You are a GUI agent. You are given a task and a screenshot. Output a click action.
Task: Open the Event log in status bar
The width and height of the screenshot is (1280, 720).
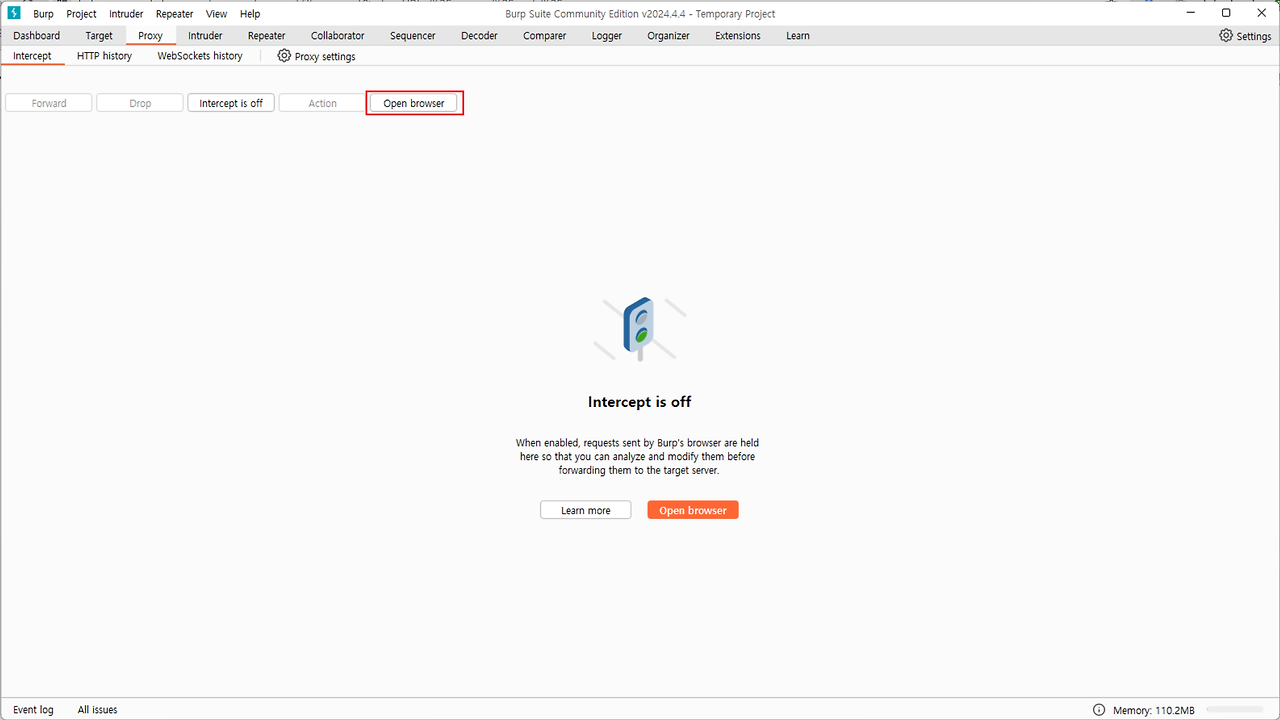click(33, 710)
